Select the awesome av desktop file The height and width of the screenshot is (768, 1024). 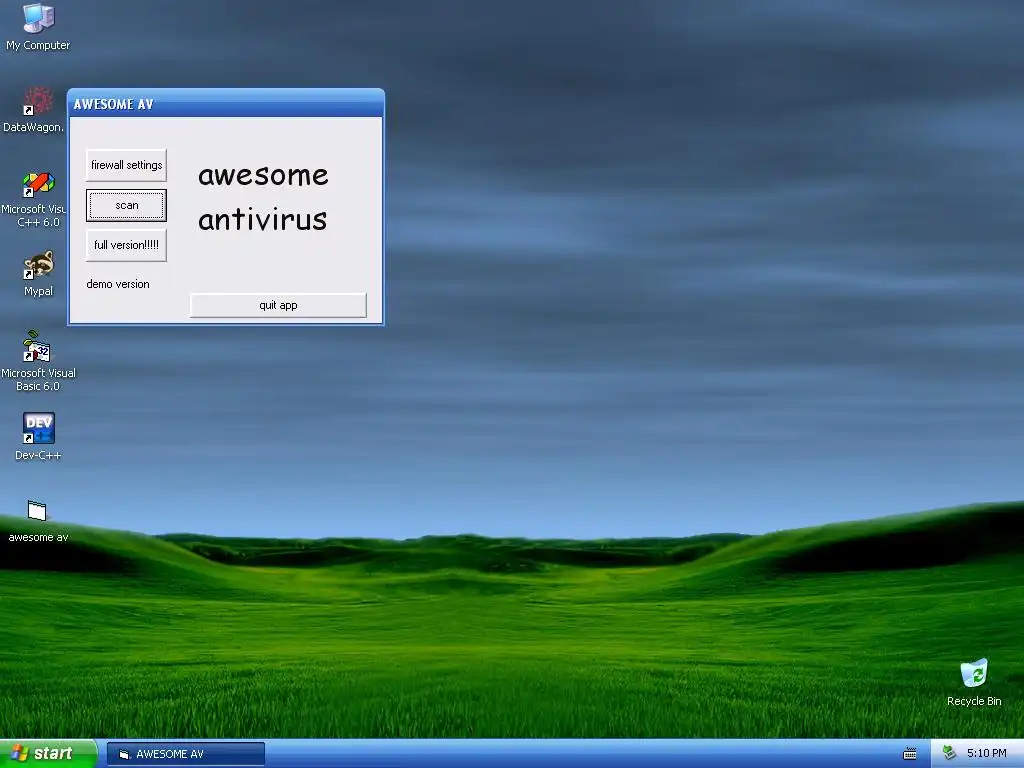pyautogui.click(x=38, y=521)
